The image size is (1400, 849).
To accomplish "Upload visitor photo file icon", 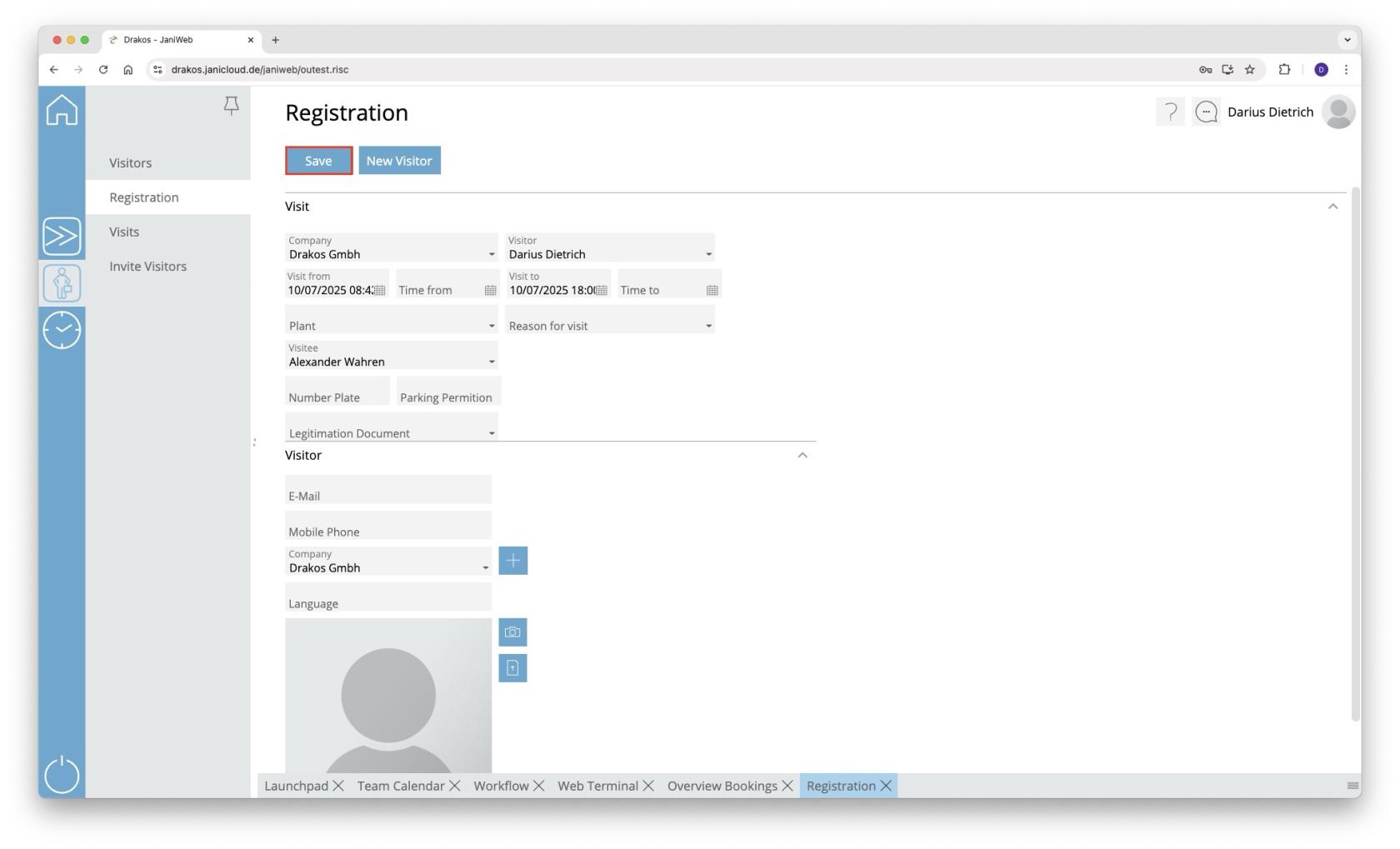I will click(x=512, y=668).
